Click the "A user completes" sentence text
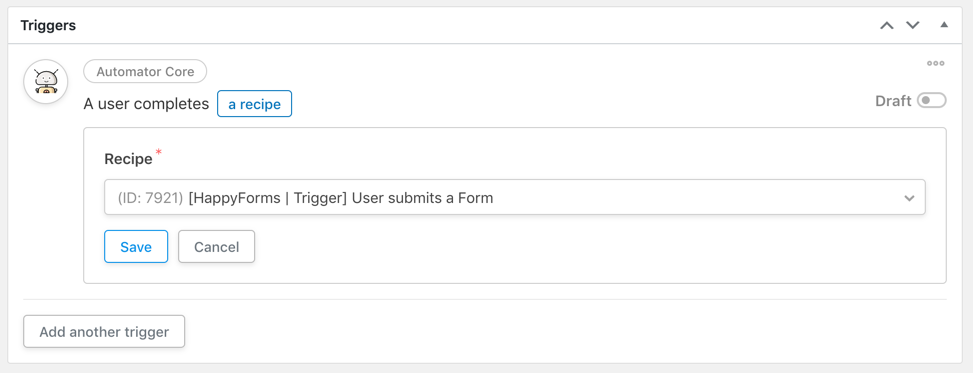Viewport: 973px width, 373px height. (146, 104)
